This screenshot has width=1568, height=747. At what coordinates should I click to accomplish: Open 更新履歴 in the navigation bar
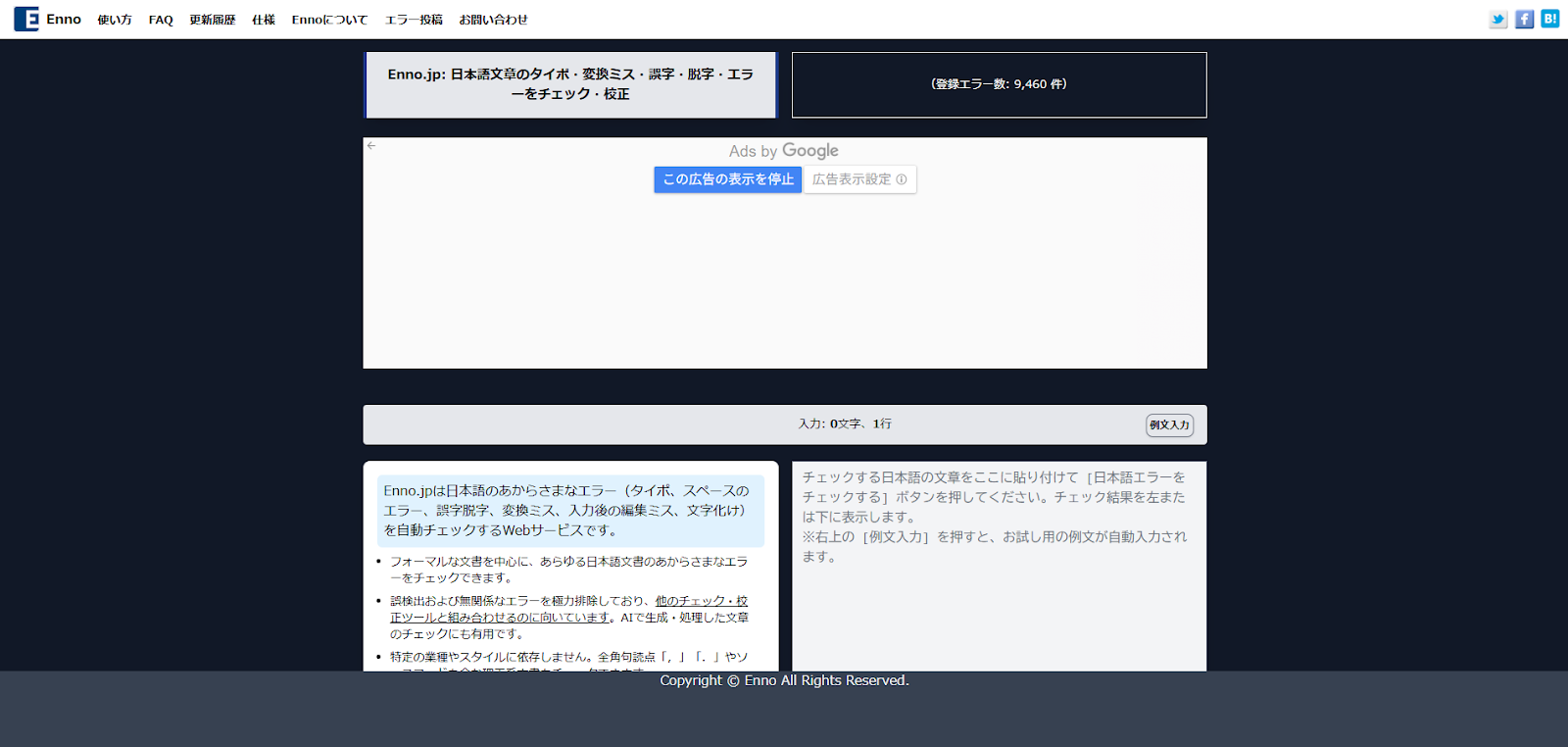click(212, 21)
